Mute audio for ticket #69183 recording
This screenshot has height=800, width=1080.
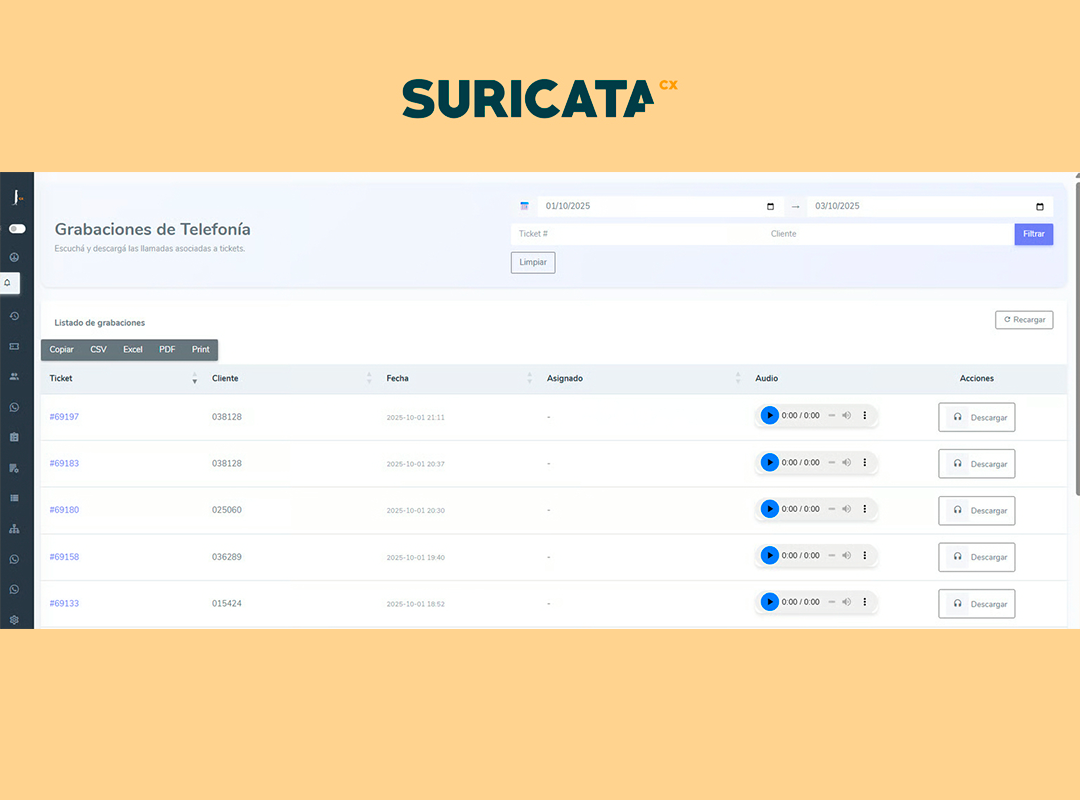coord(846,463)
